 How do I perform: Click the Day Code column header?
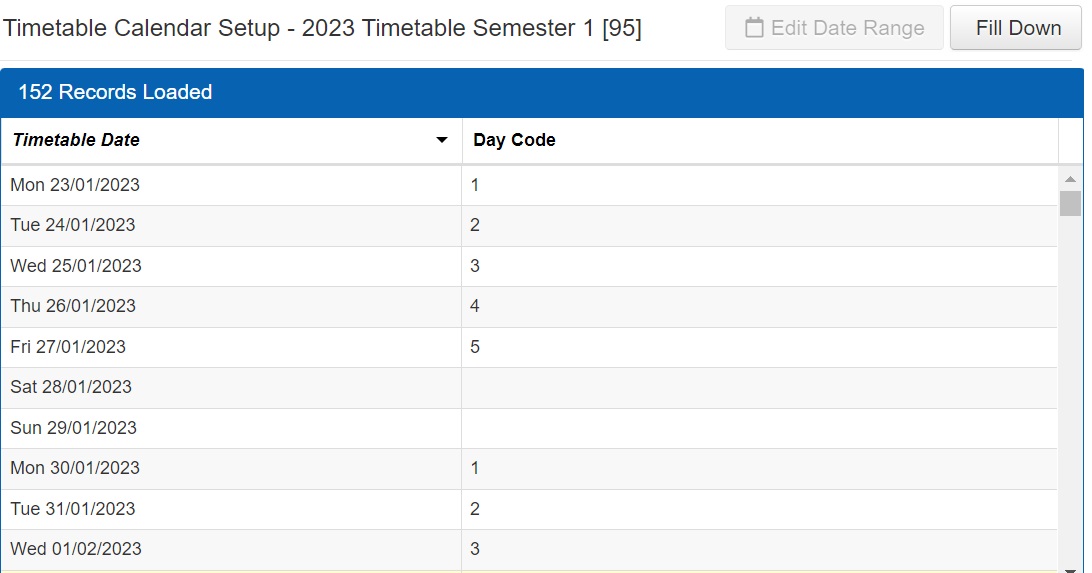[514, 141]
